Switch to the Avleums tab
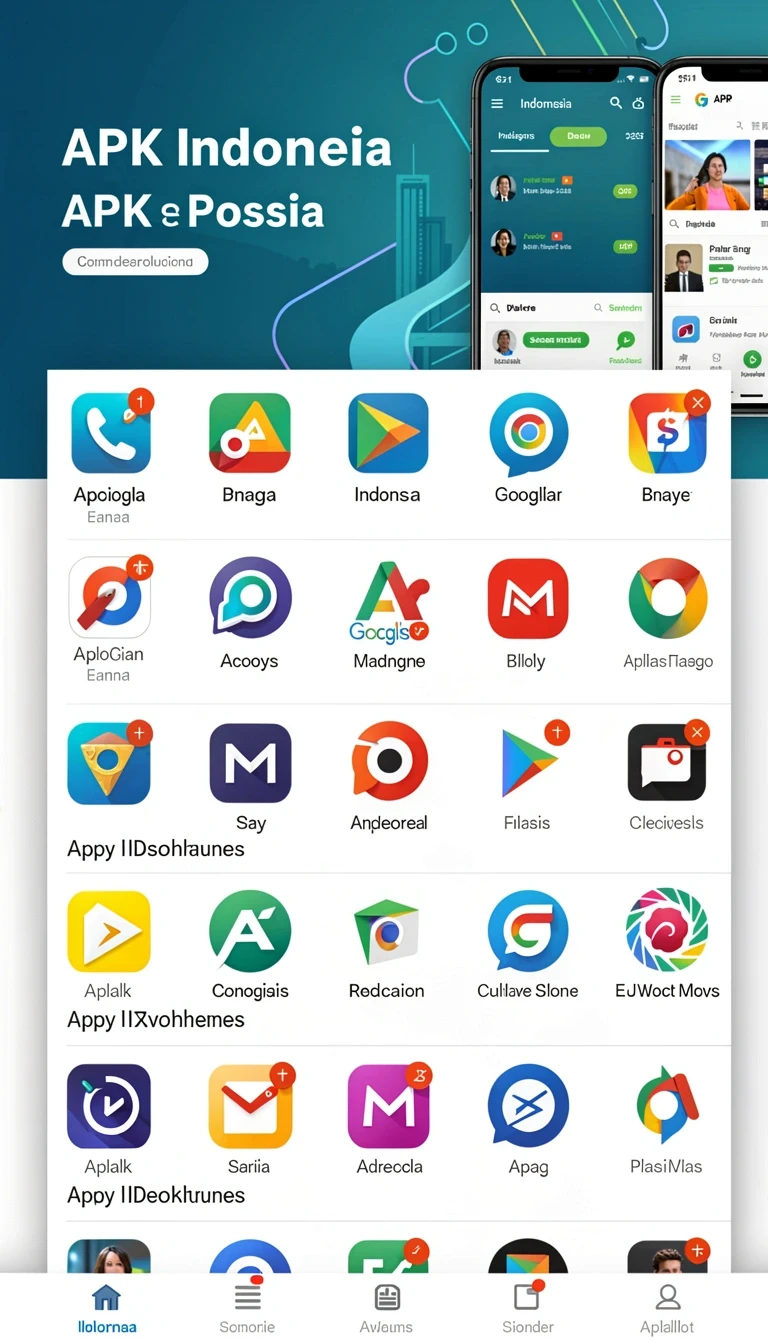 click(387, 1309)
